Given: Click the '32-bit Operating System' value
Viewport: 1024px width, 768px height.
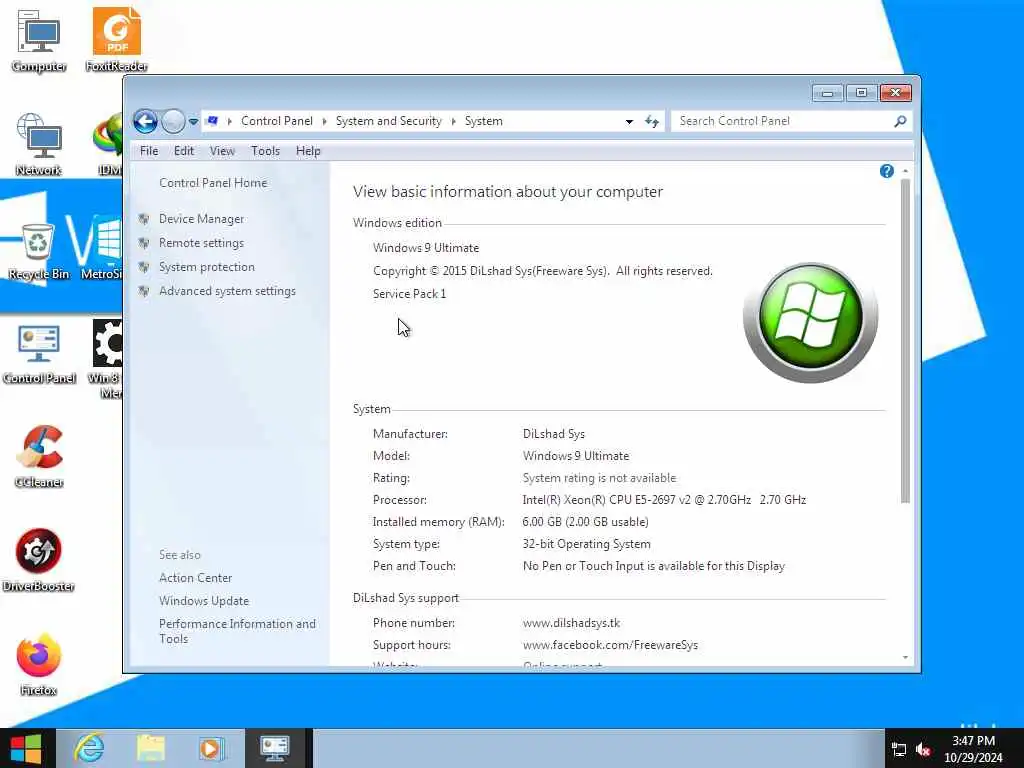Looking at the screenshot, I should pos(586,544).
